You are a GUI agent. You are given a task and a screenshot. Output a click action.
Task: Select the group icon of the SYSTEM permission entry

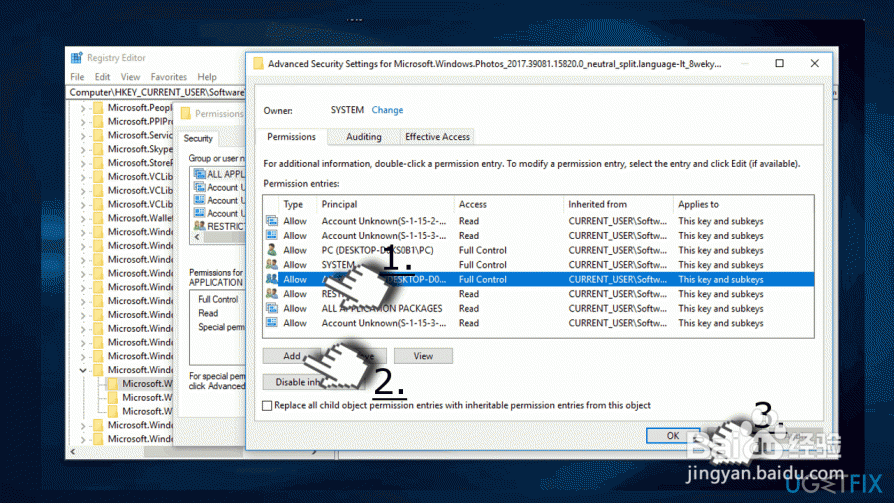tap(272, 265)
